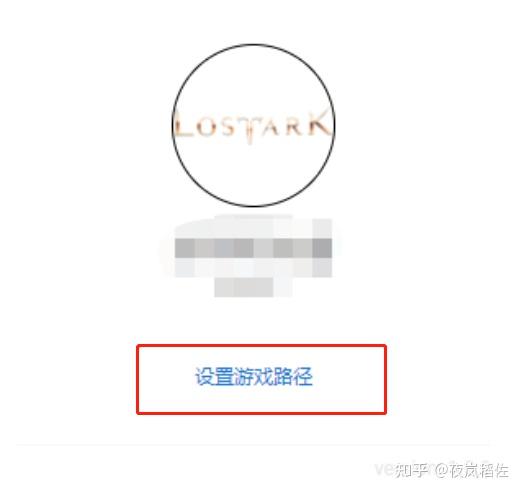Click the LOS part of the logo
Screen dimensions: 522x494
pyautogui.click(x=206, y=127)
